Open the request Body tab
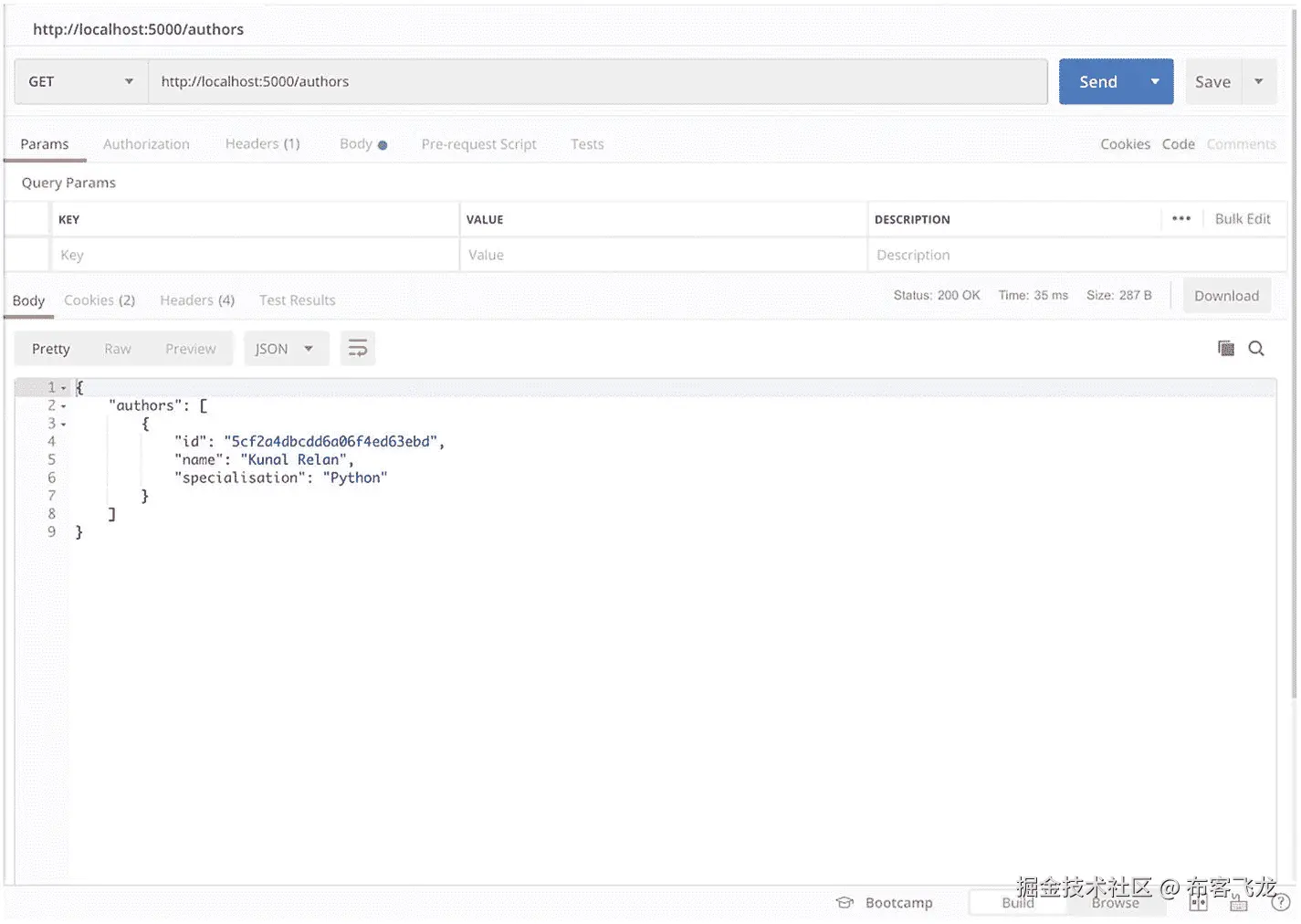1301x924 pixels. (362, 144)
